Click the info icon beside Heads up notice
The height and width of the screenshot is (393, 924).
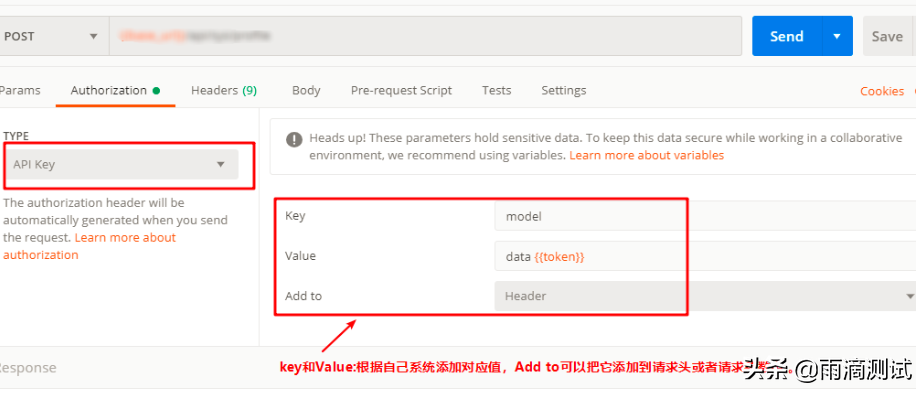pyautogui.click(x=294, y=140)
